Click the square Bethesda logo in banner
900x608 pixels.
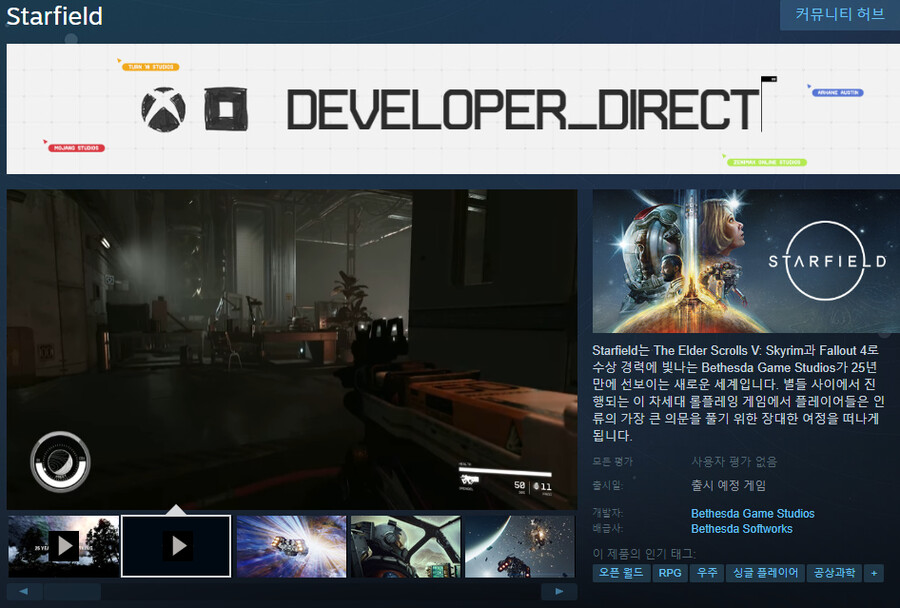(226, 109)
